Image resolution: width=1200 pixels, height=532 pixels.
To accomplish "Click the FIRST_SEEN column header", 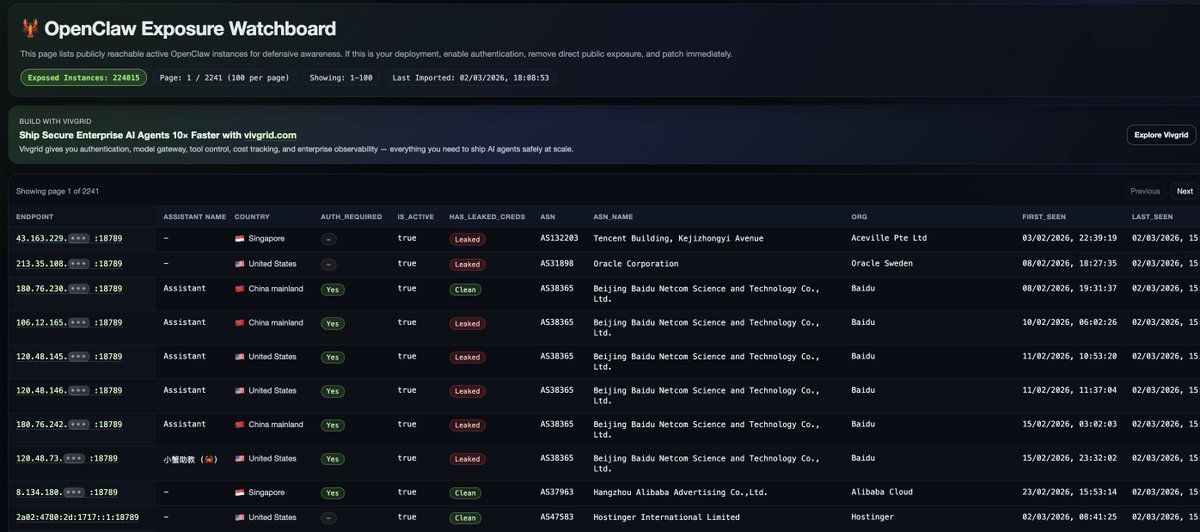I will pos(1044,216).
